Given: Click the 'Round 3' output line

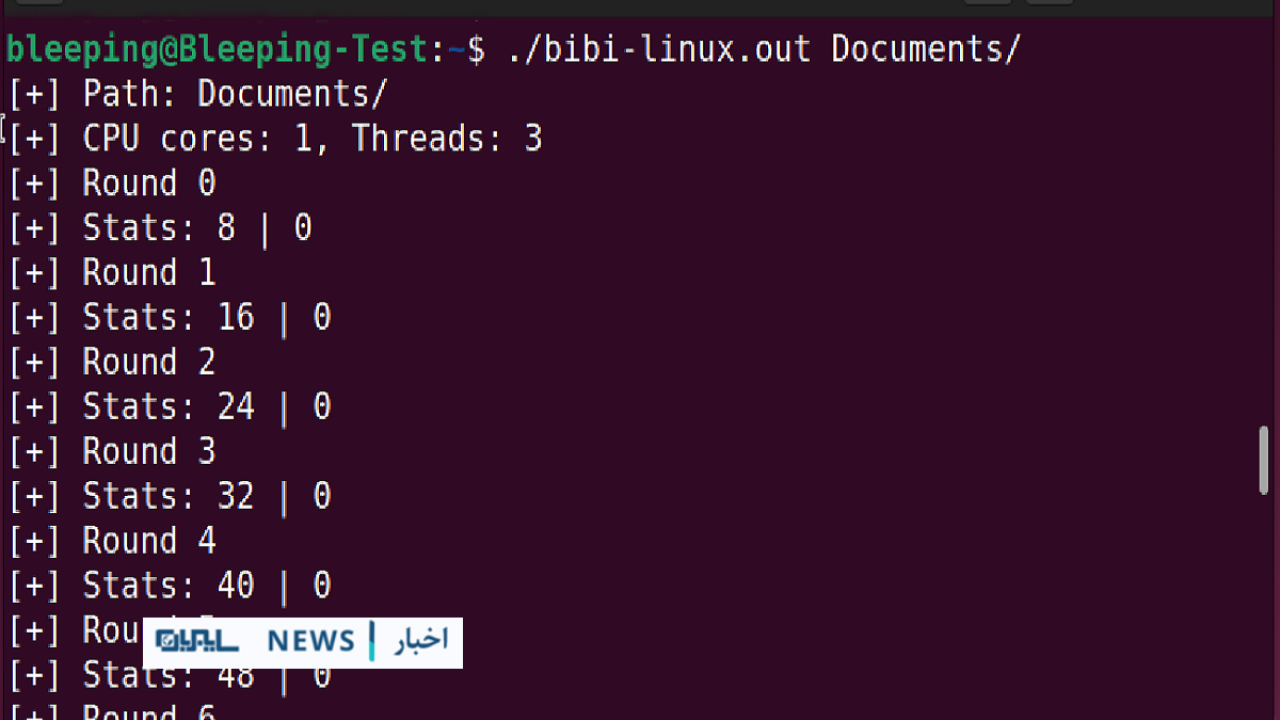Looking at the screenshot, I should [112, 451].
